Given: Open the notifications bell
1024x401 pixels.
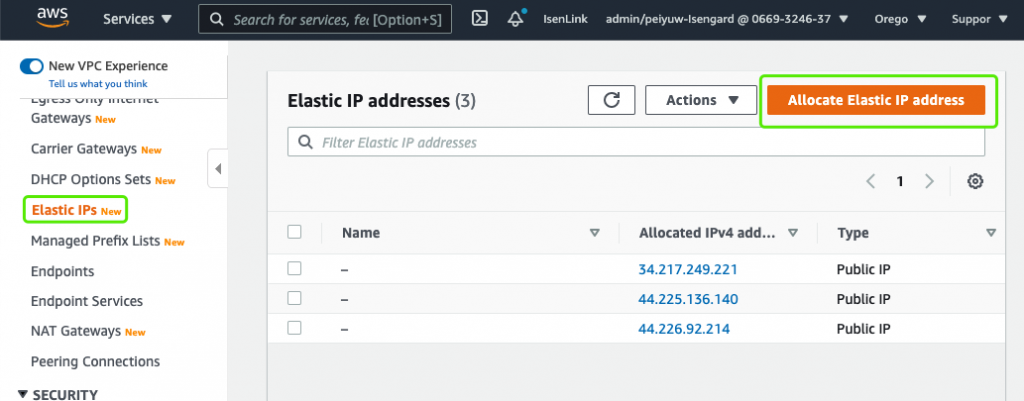Looking at the screenshot, I should [x=516, y=19].
